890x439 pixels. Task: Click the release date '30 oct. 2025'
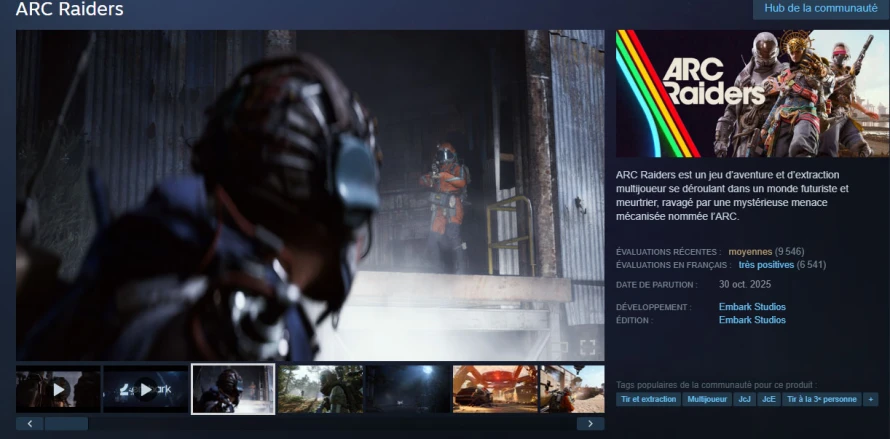[x=745, y=285]
